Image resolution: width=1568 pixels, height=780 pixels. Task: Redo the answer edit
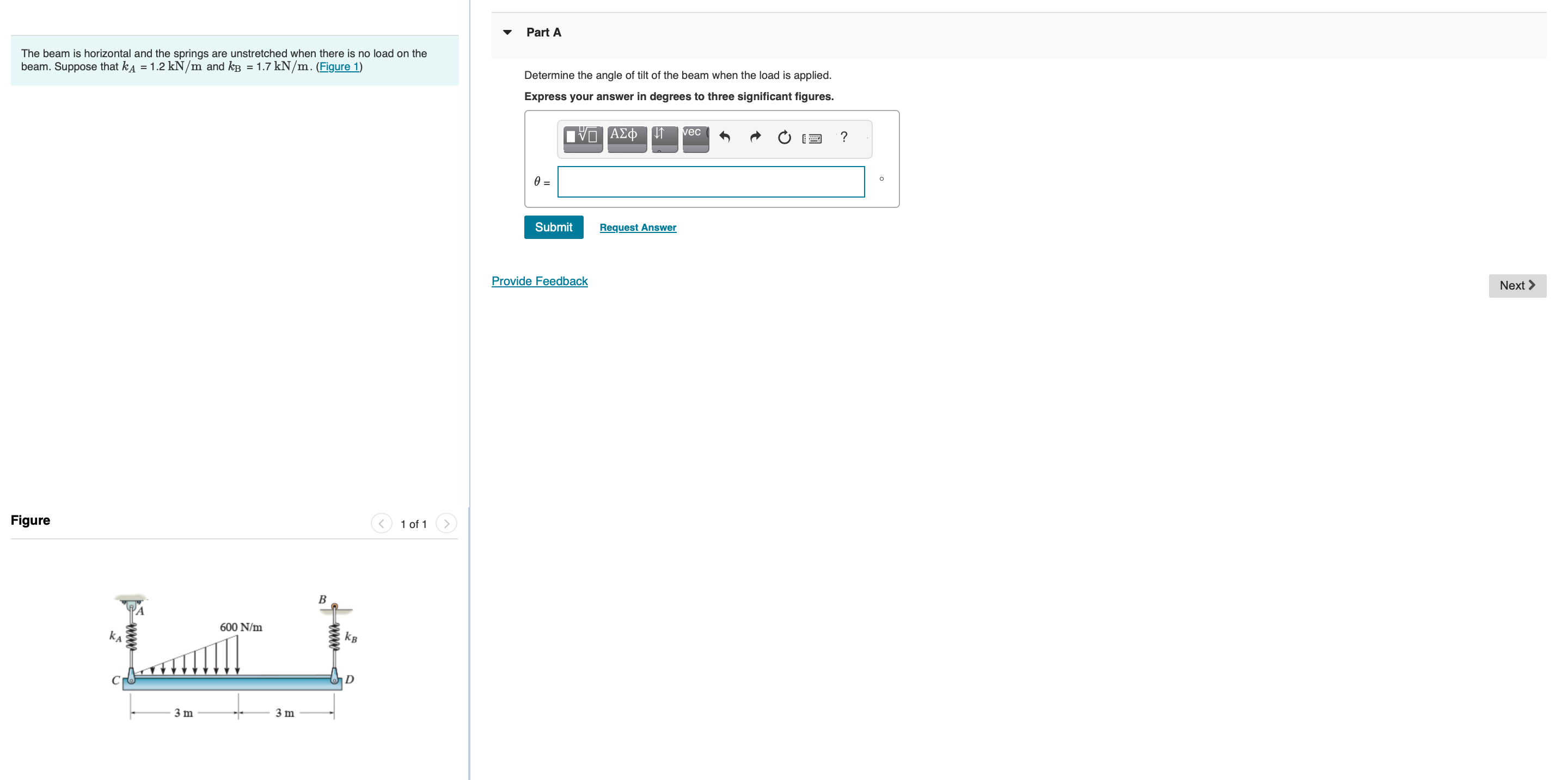755,138
